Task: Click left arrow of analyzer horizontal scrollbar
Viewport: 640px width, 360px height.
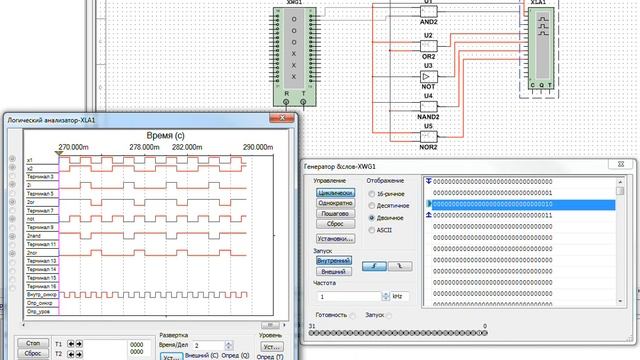Action: coord(23,325)
